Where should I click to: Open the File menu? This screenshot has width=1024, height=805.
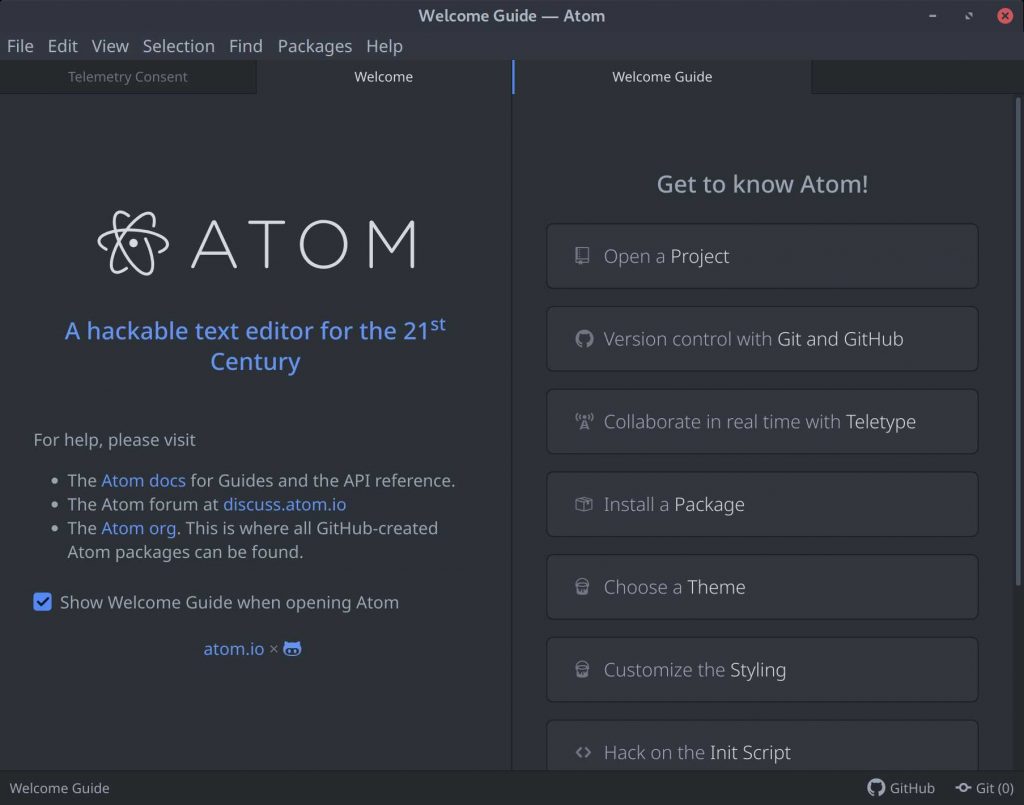(x=20, y=46)
